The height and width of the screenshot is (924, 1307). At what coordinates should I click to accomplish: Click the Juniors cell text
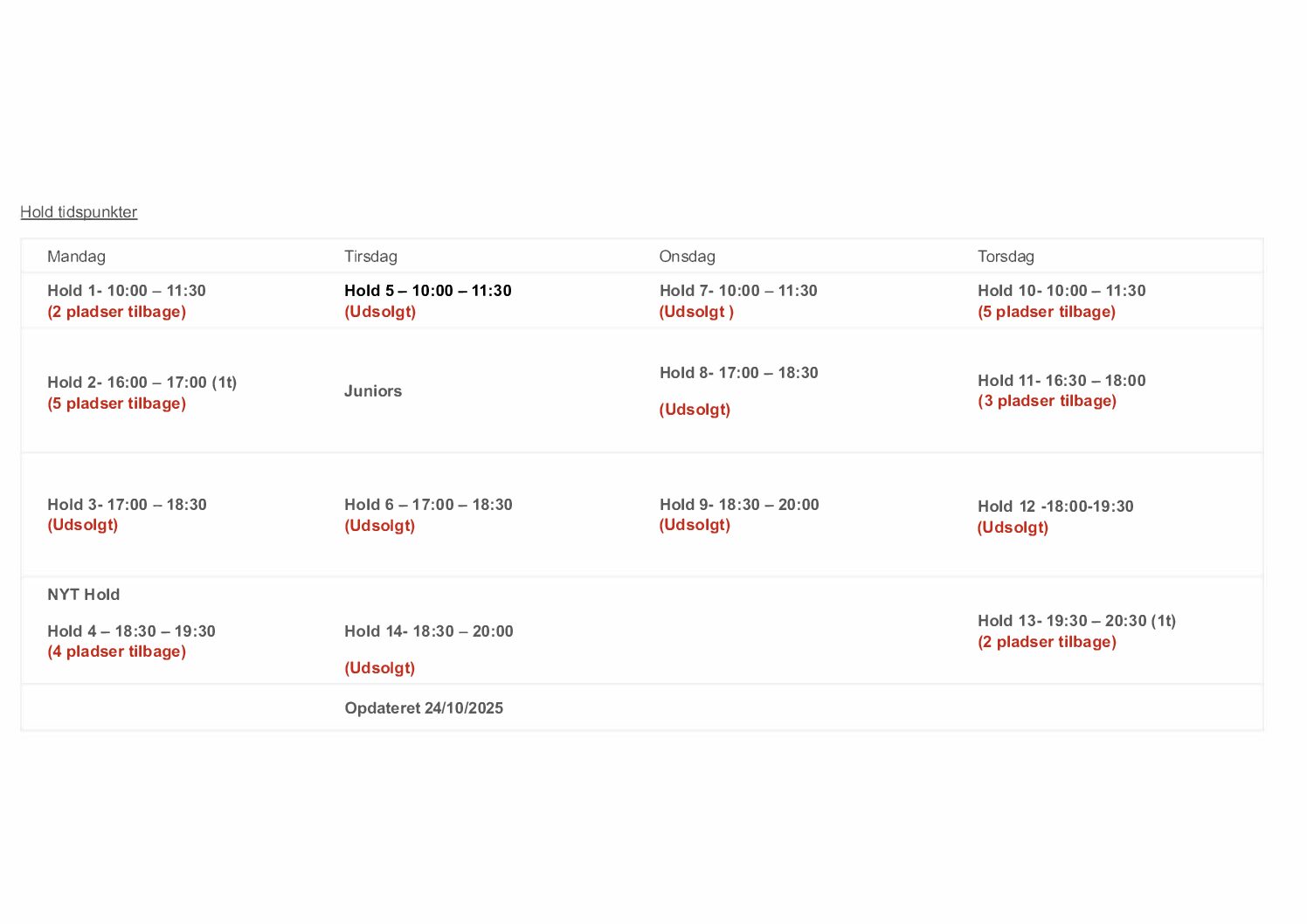coord(373,391)
